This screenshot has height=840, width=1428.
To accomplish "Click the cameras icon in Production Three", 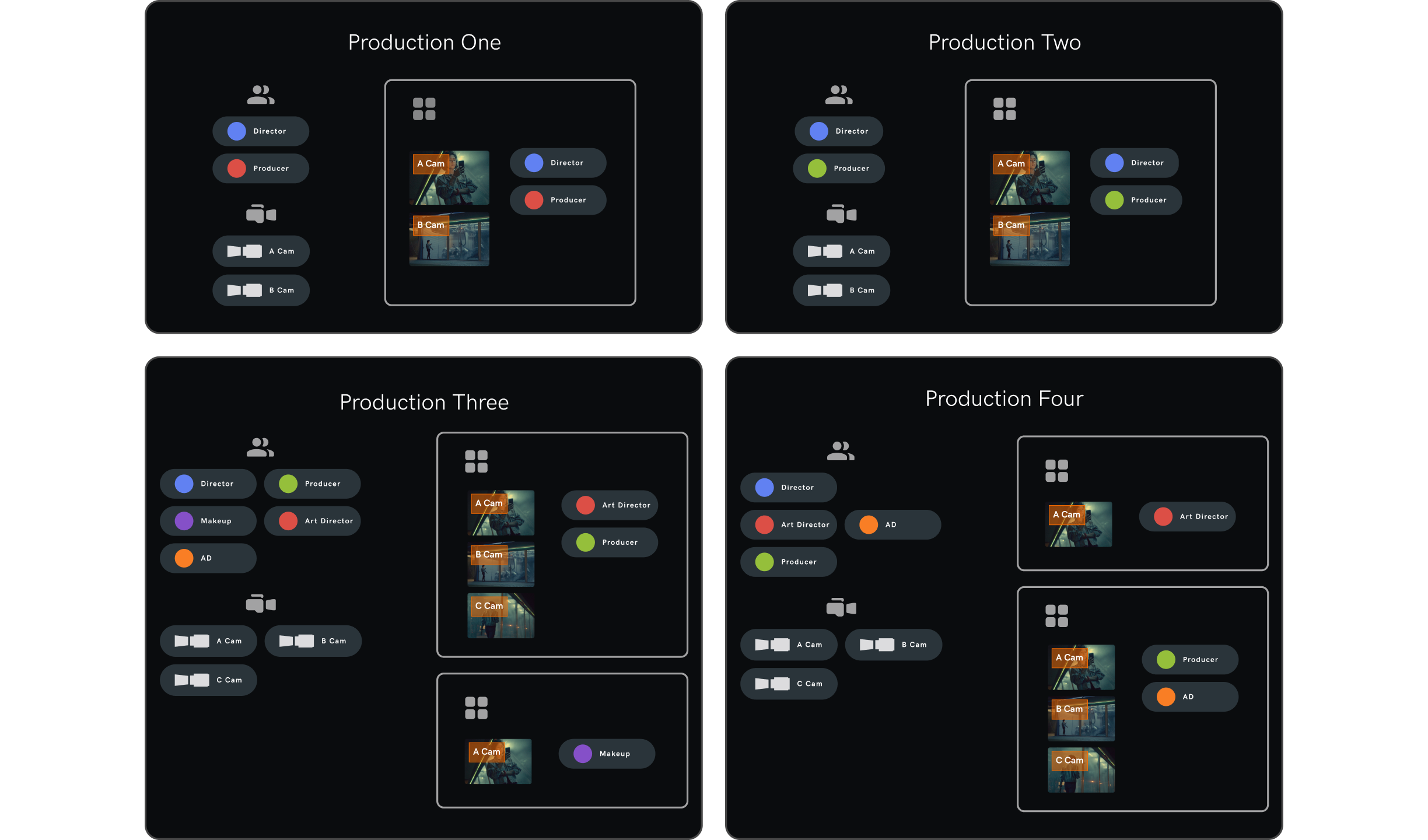I will (261, 604).
